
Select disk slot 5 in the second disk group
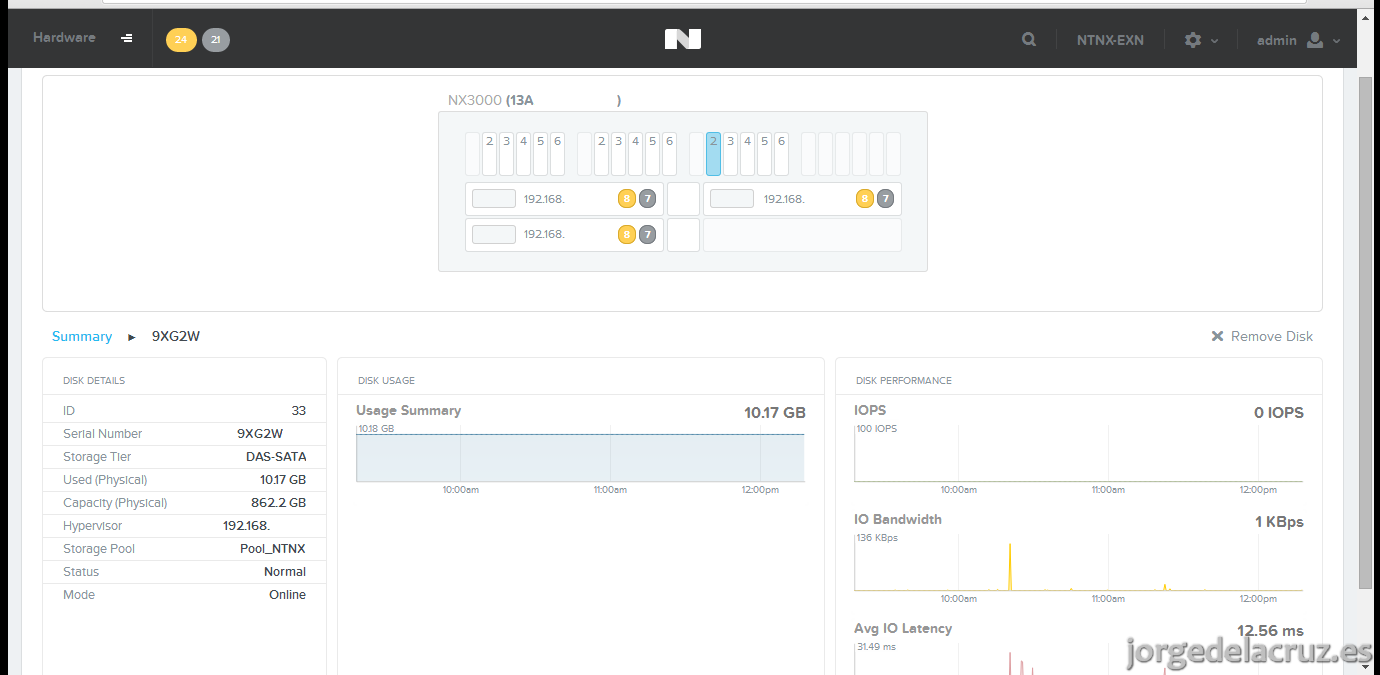tap(652, 154)
